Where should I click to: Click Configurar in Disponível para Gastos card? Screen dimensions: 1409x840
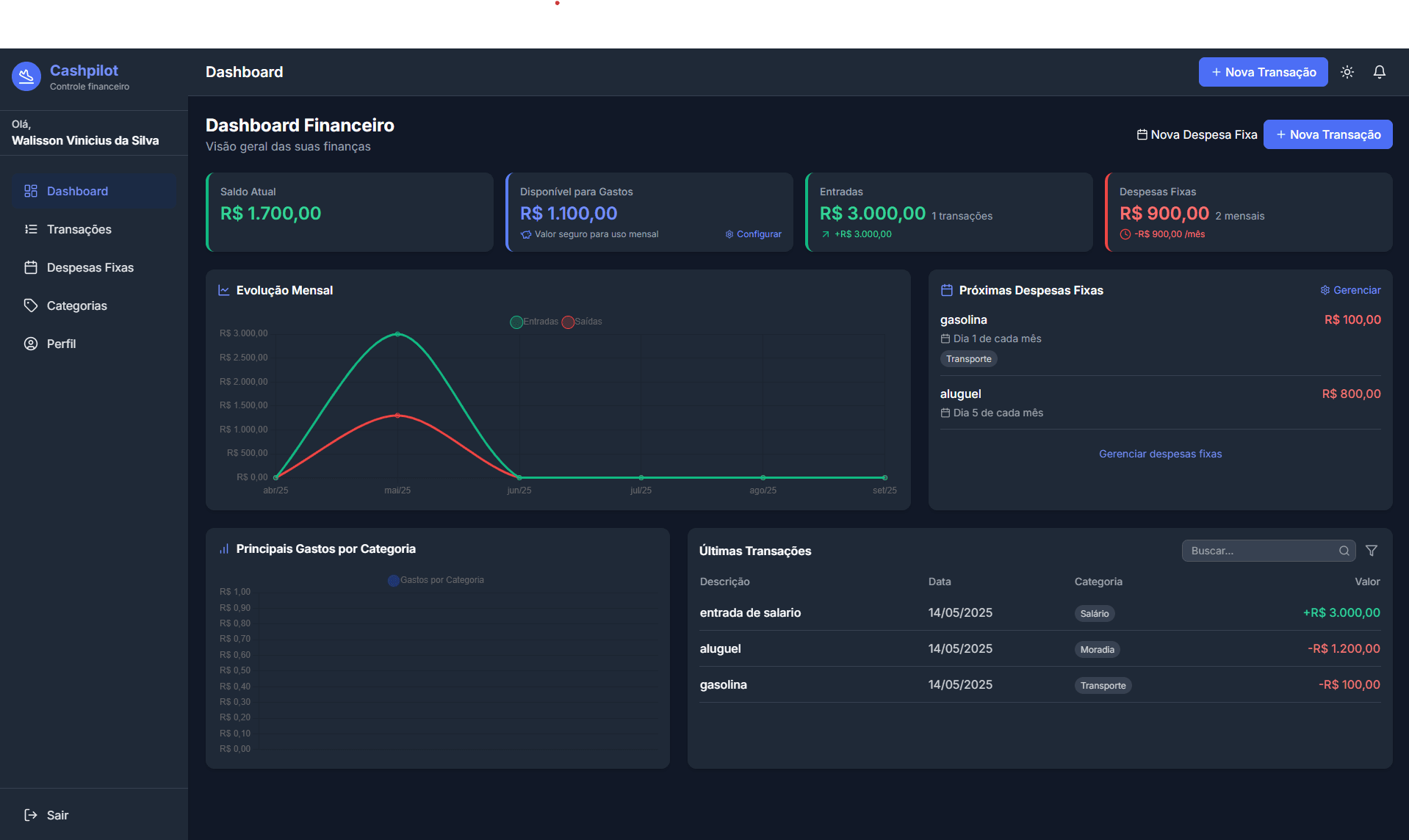(x=754, y=234)
